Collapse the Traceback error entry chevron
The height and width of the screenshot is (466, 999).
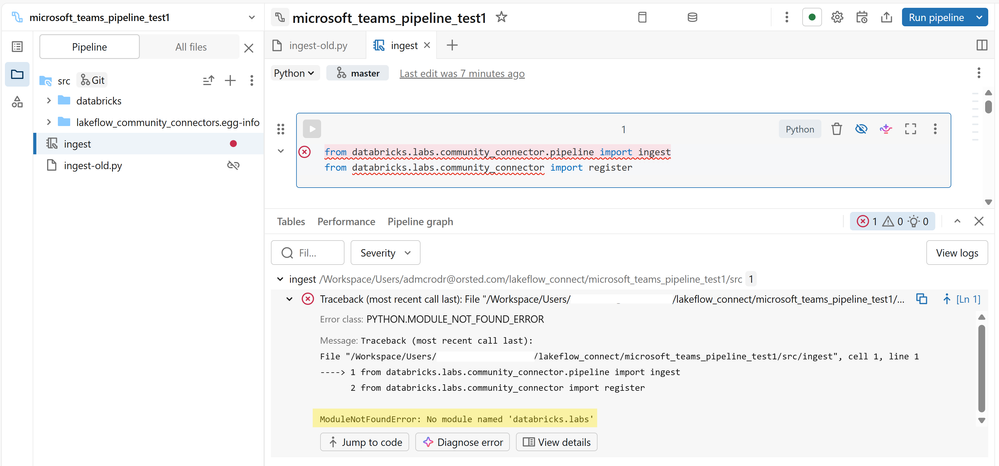click(291, 299)
